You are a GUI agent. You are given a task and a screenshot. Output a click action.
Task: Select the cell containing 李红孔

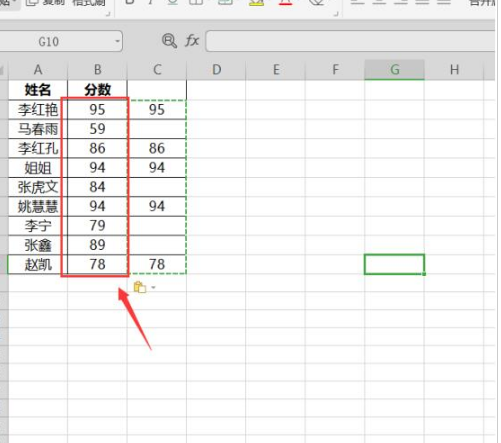point(38,148)
